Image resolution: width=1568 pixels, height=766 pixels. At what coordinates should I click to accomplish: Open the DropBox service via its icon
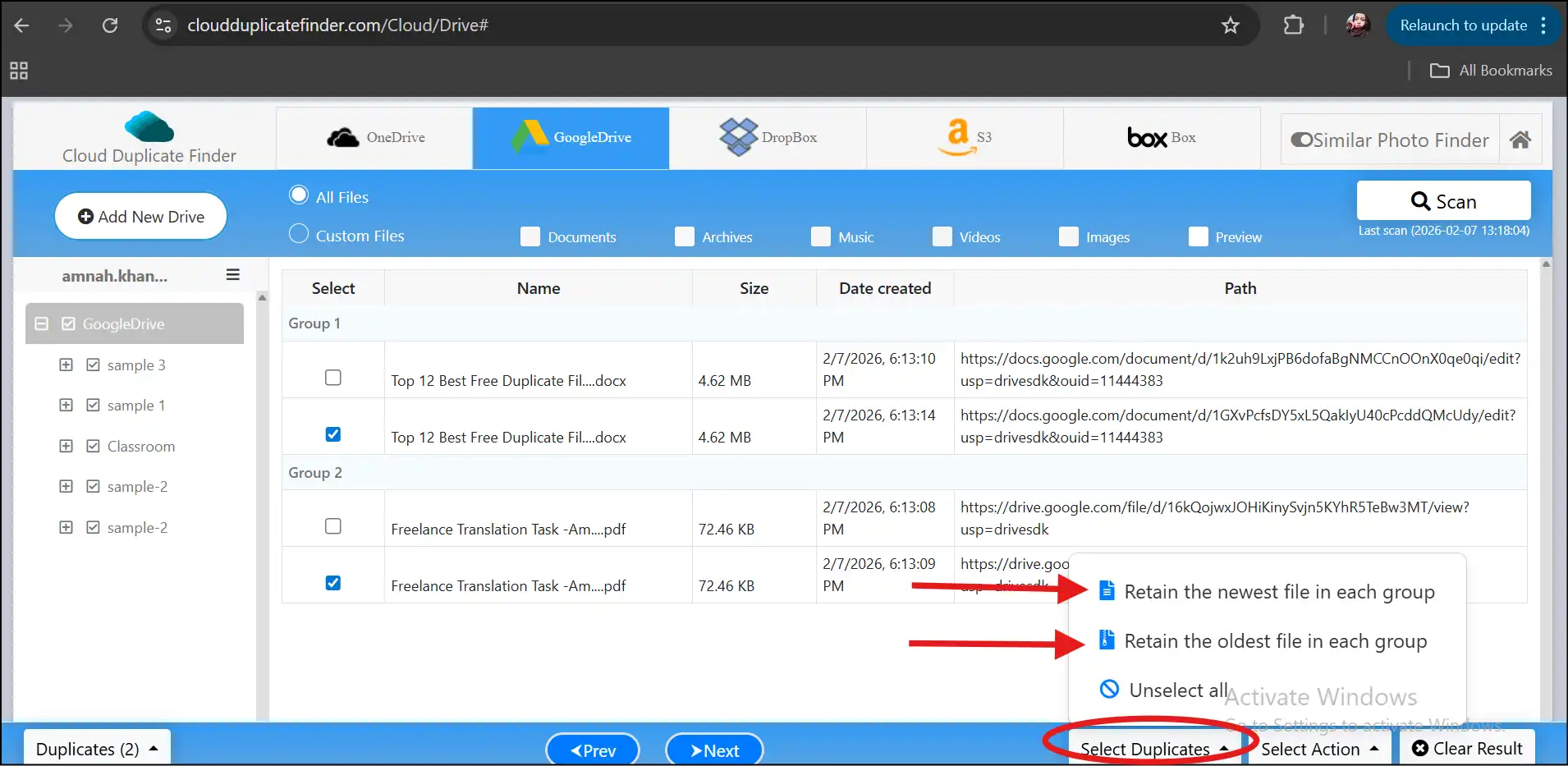pos(740,136)
